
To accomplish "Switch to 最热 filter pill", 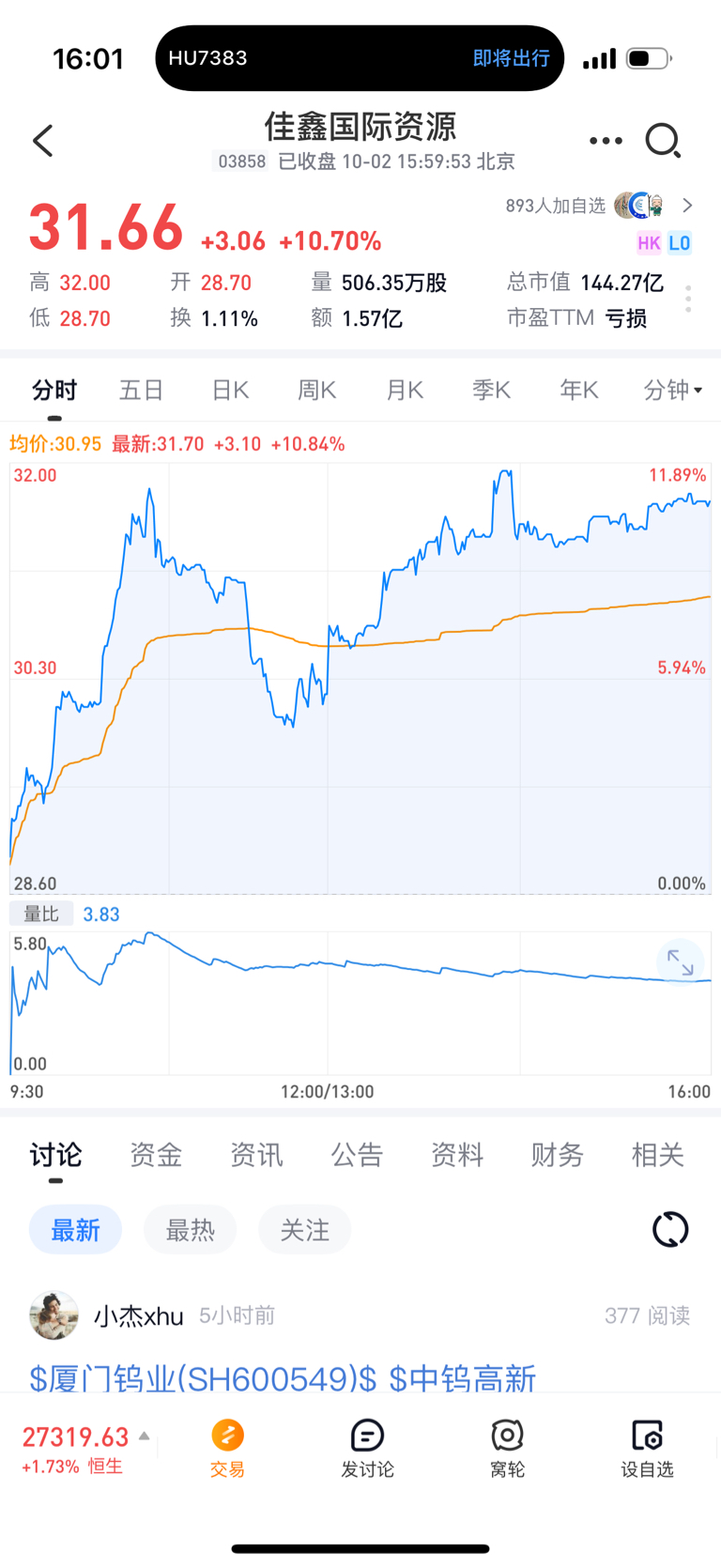I will [x=190, y=1230].
